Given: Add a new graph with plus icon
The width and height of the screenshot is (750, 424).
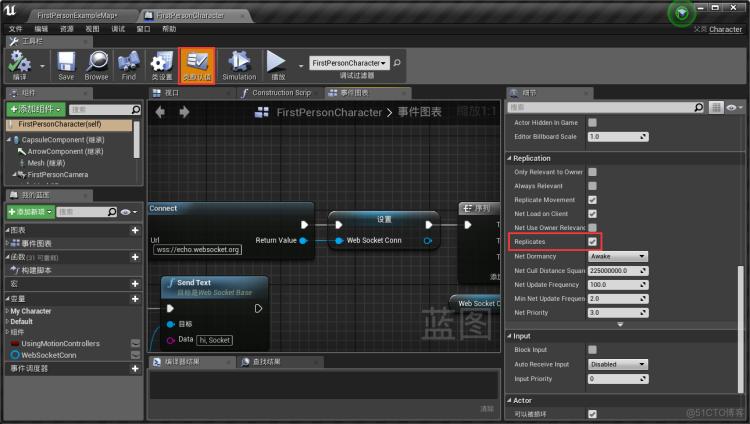Looking at the screenshot, I should (135, 230).
